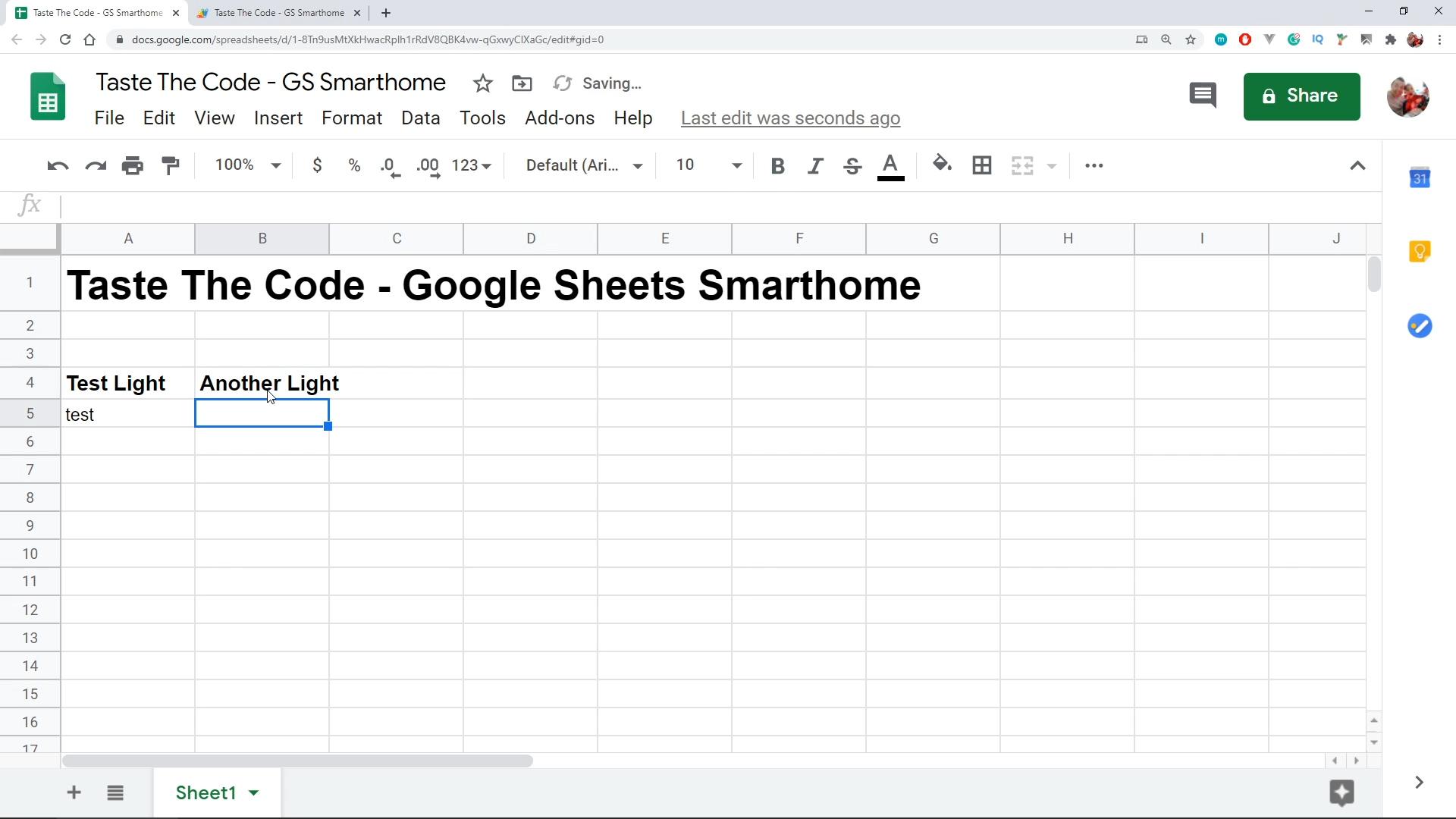The height and width of the screenshot is (819, 1456).
Task: Open the font family dropdown Default (Ari...
Action: tap(585, 165)
